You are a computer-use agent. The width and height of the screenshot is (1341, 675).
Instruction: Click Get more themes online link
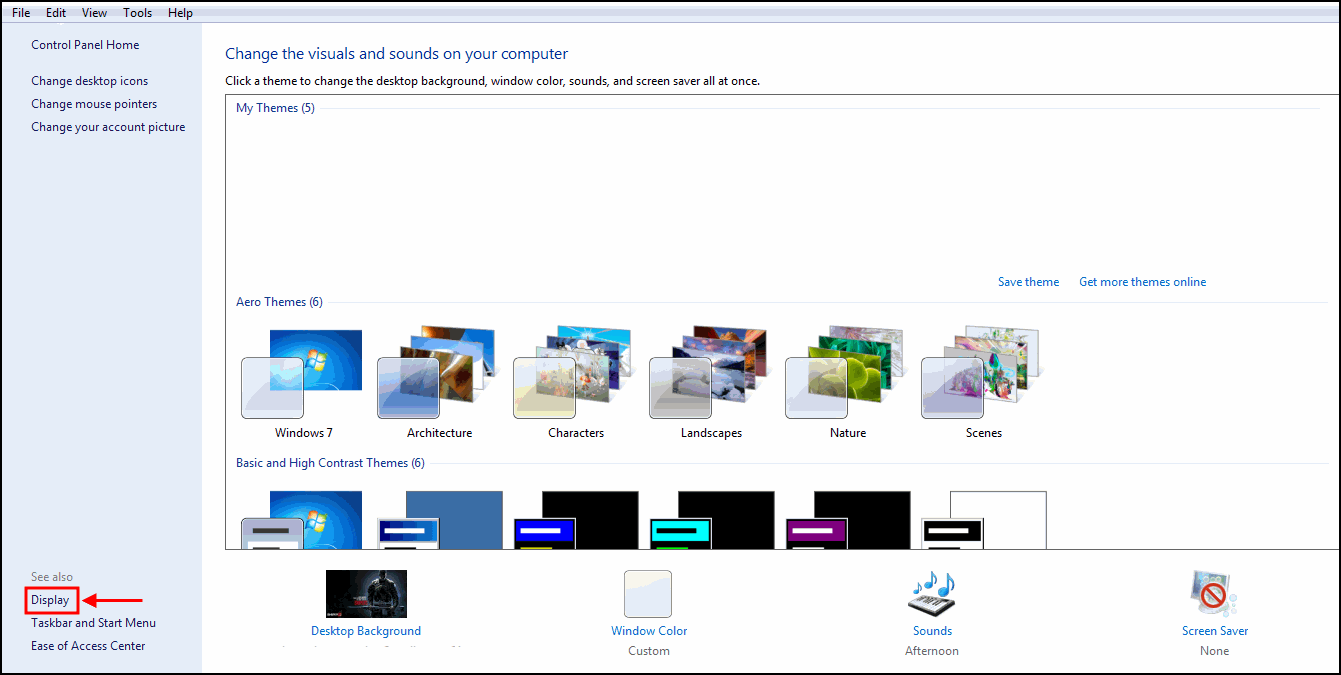[1142, 282]
